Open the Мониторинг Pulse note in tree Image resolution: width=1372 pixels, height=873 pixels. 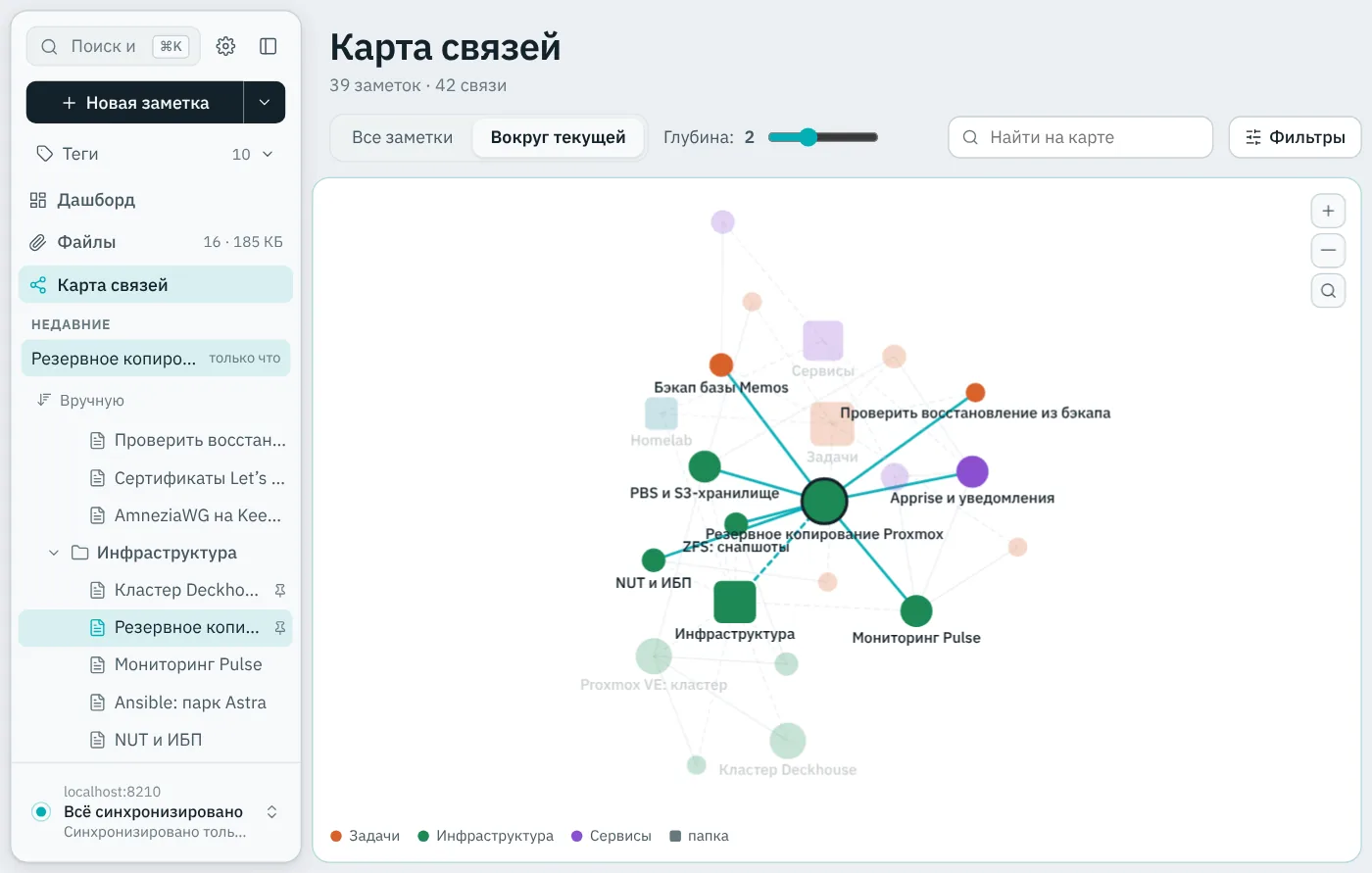click(155, 664)
